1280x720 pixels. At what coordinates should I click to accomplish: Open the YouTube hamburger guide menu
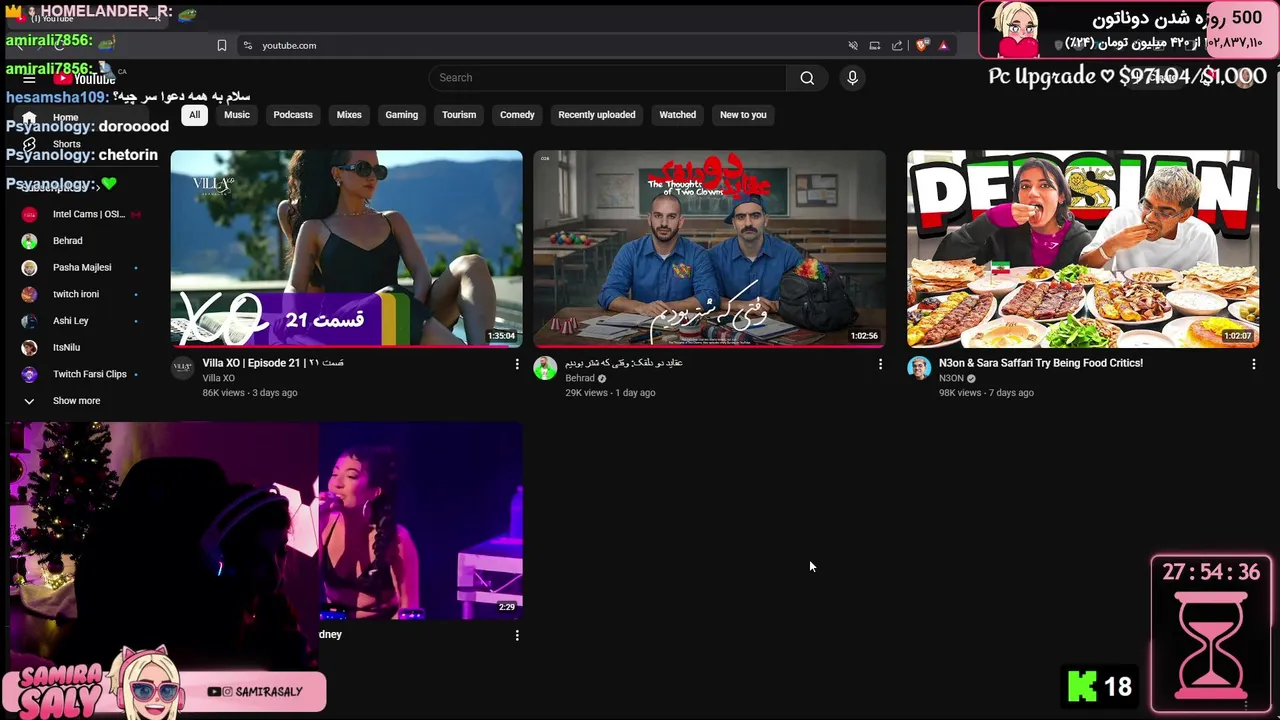(x=29, y=79)
